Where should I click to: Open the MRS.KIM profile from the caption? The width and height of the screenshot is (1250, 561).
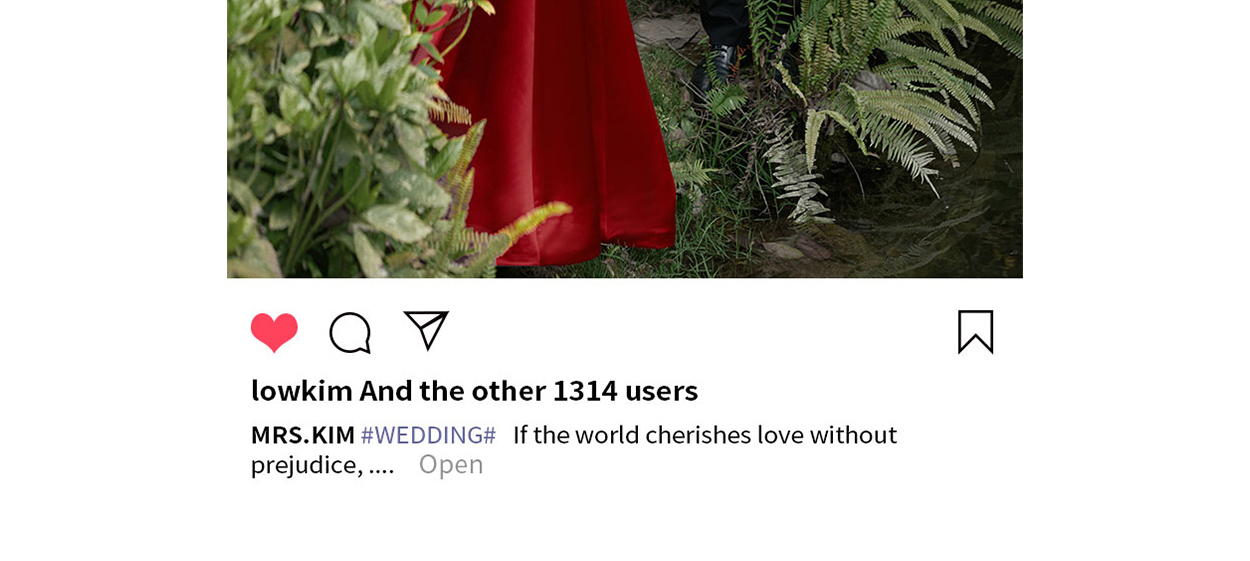click(303, 435)
